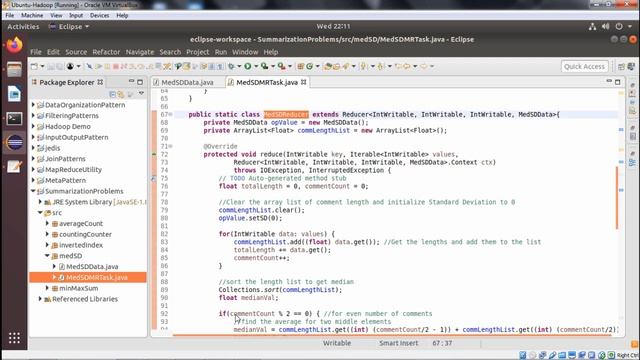Open the New dropdown arrow
The width and height of the screenshot is (640, 360).
click(x=42, y=66)
